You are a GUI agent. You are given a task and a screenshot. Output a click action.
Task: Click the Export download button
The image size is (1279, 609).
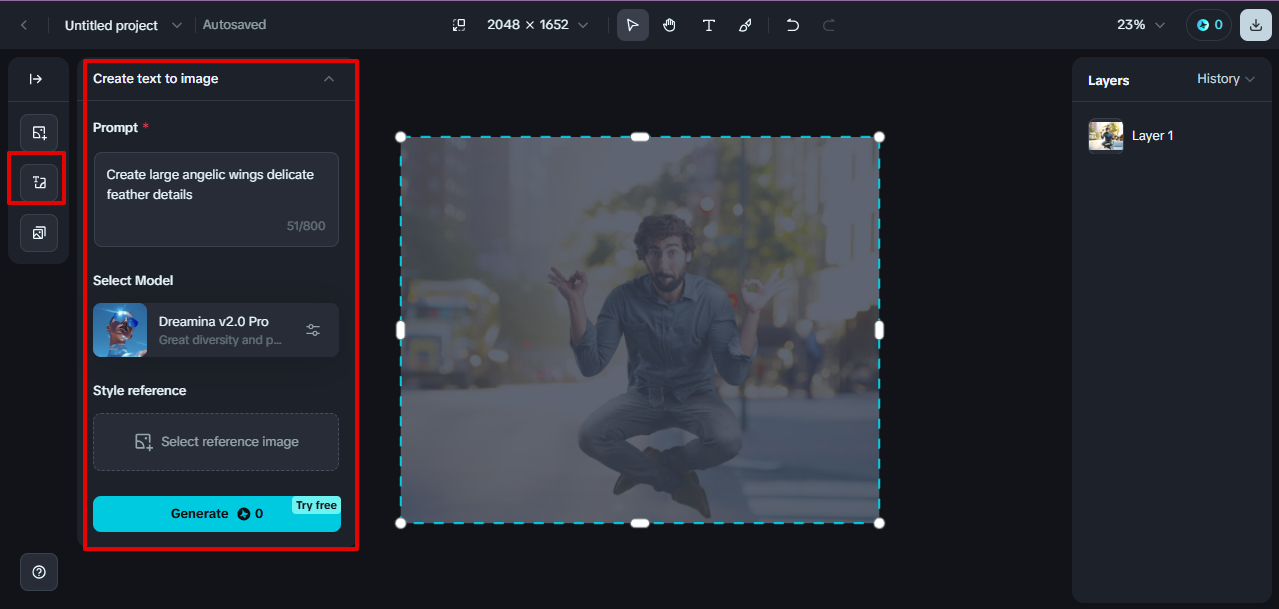(x=1256, y=25)
